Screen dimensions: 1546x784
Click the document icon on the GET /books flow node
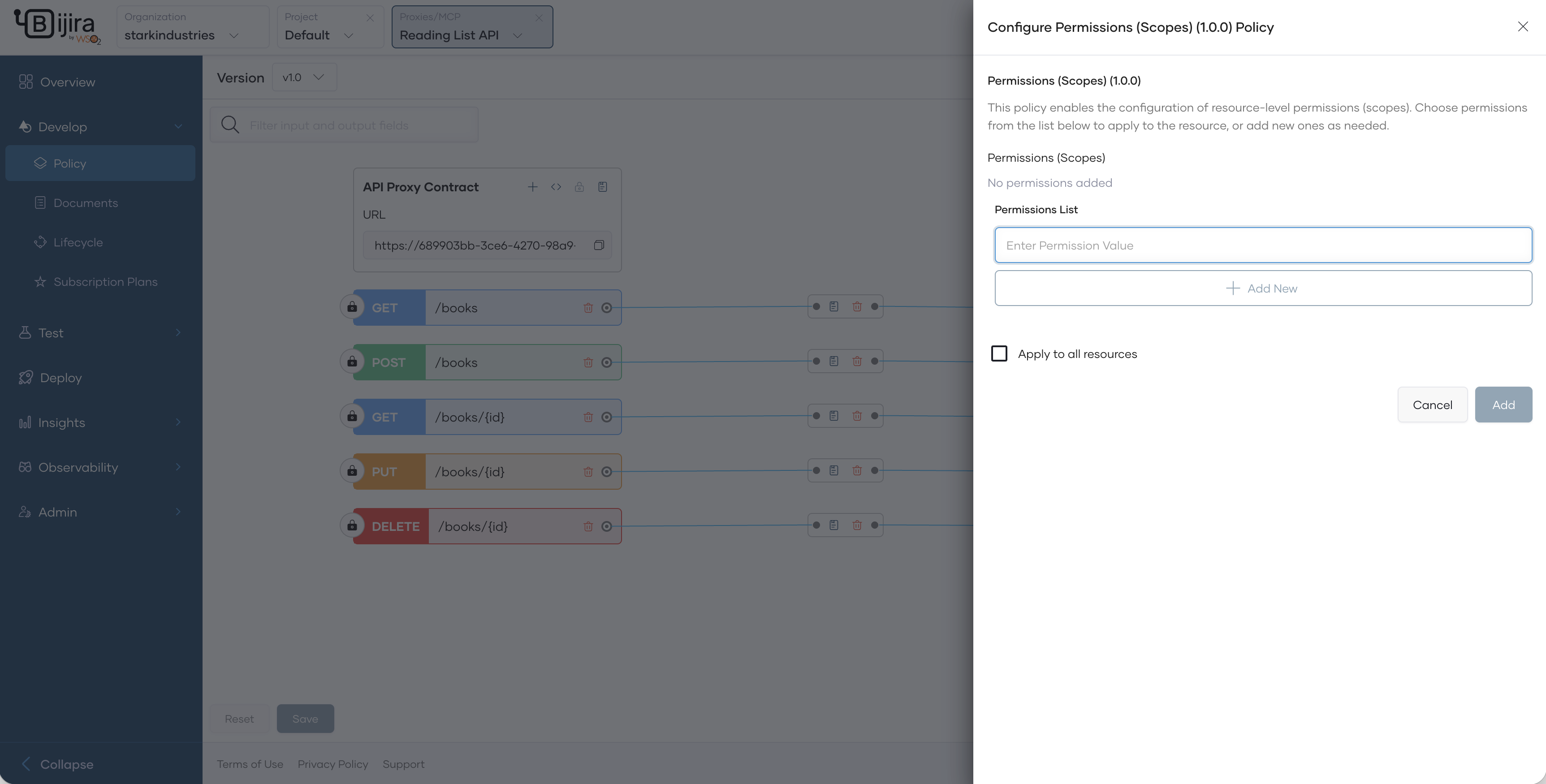point(833,306)
